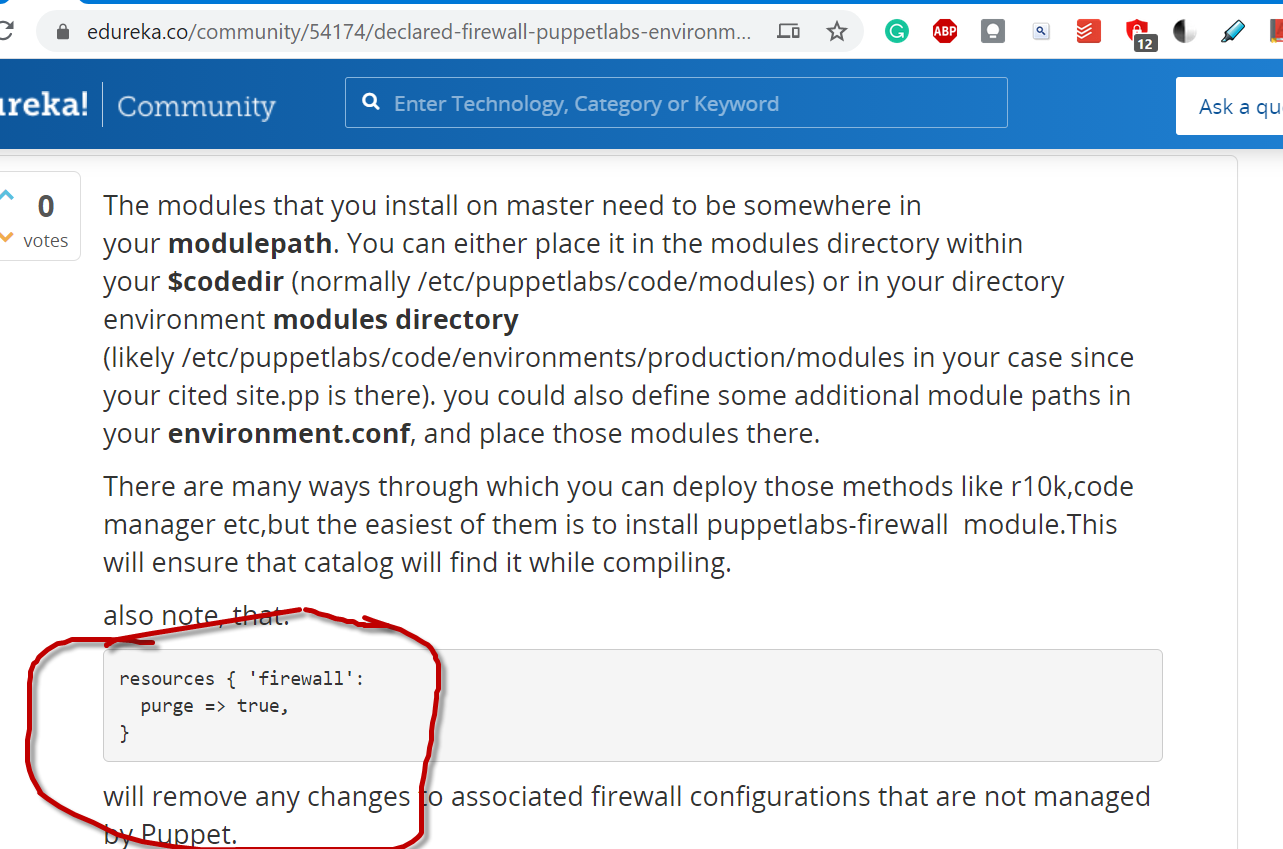Click the magnifier search extension icon
The height and width of the screenshot is (849, 1283).
click(1041, 32)
